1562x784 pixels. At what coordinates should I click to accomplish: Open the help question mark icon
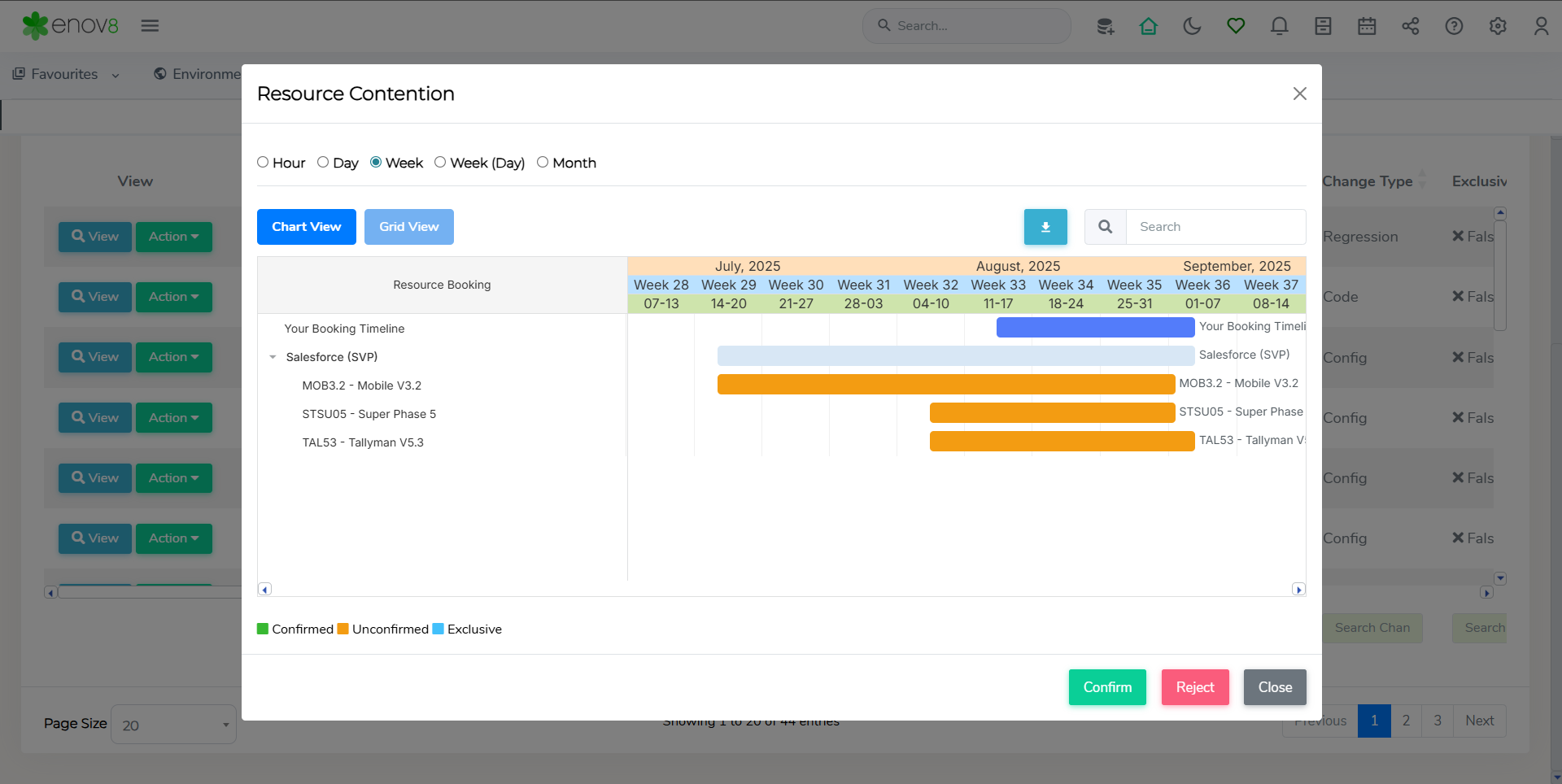click(x=1454, y=26)
